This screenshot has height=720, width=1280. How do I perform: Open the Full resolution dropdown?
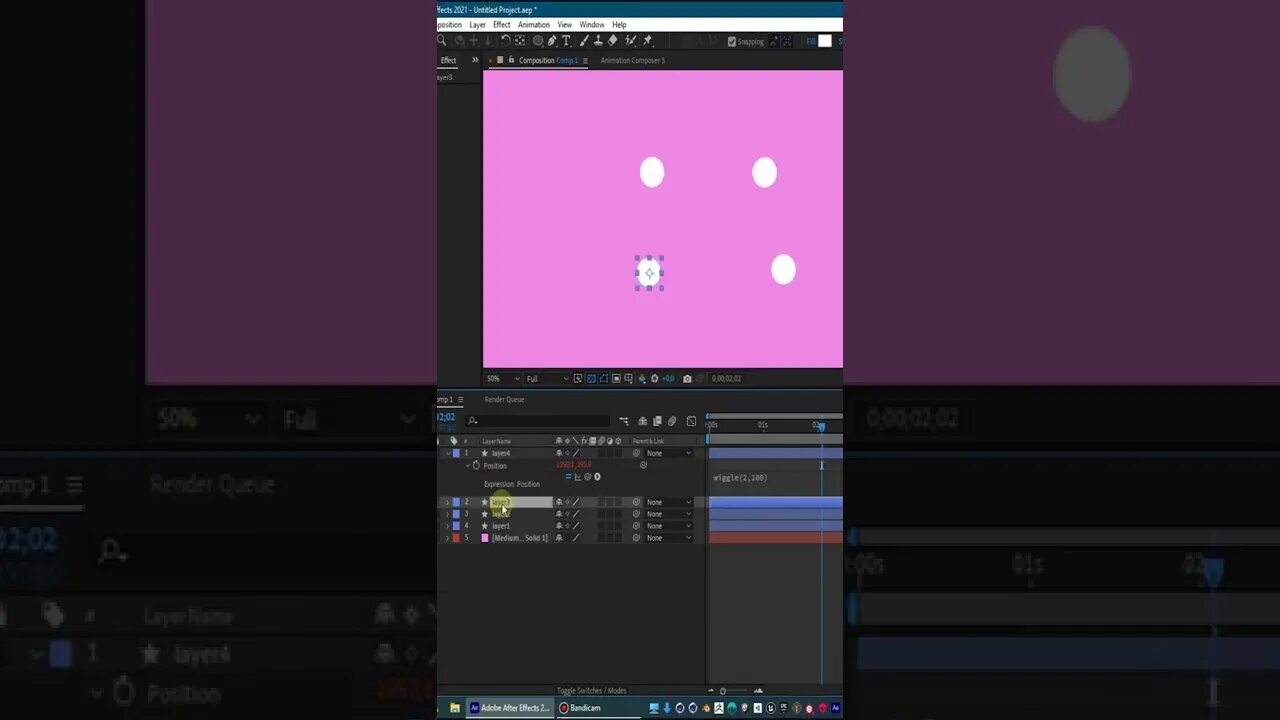547,379
